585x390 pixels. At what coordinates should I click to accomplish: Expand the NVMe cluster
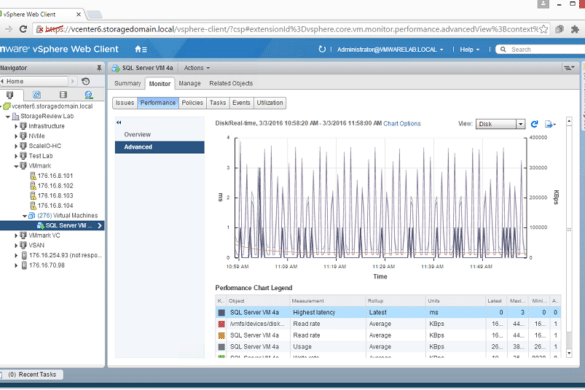[x=16, y=136]
